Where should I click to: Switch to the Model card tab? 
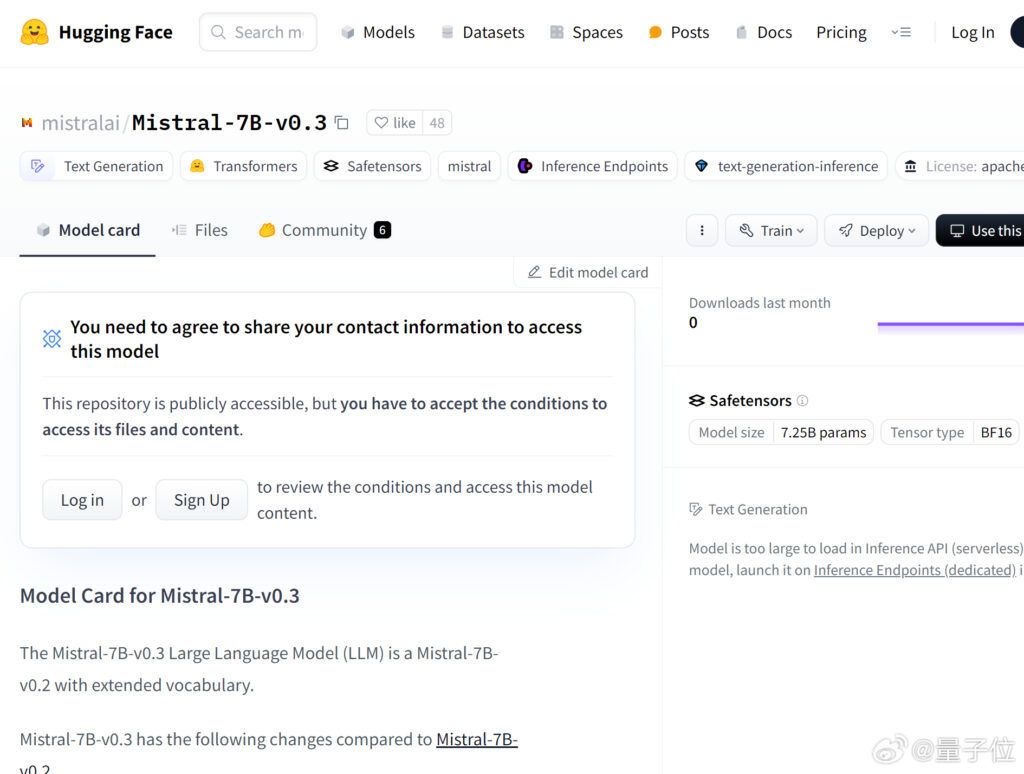click(88, 231)
